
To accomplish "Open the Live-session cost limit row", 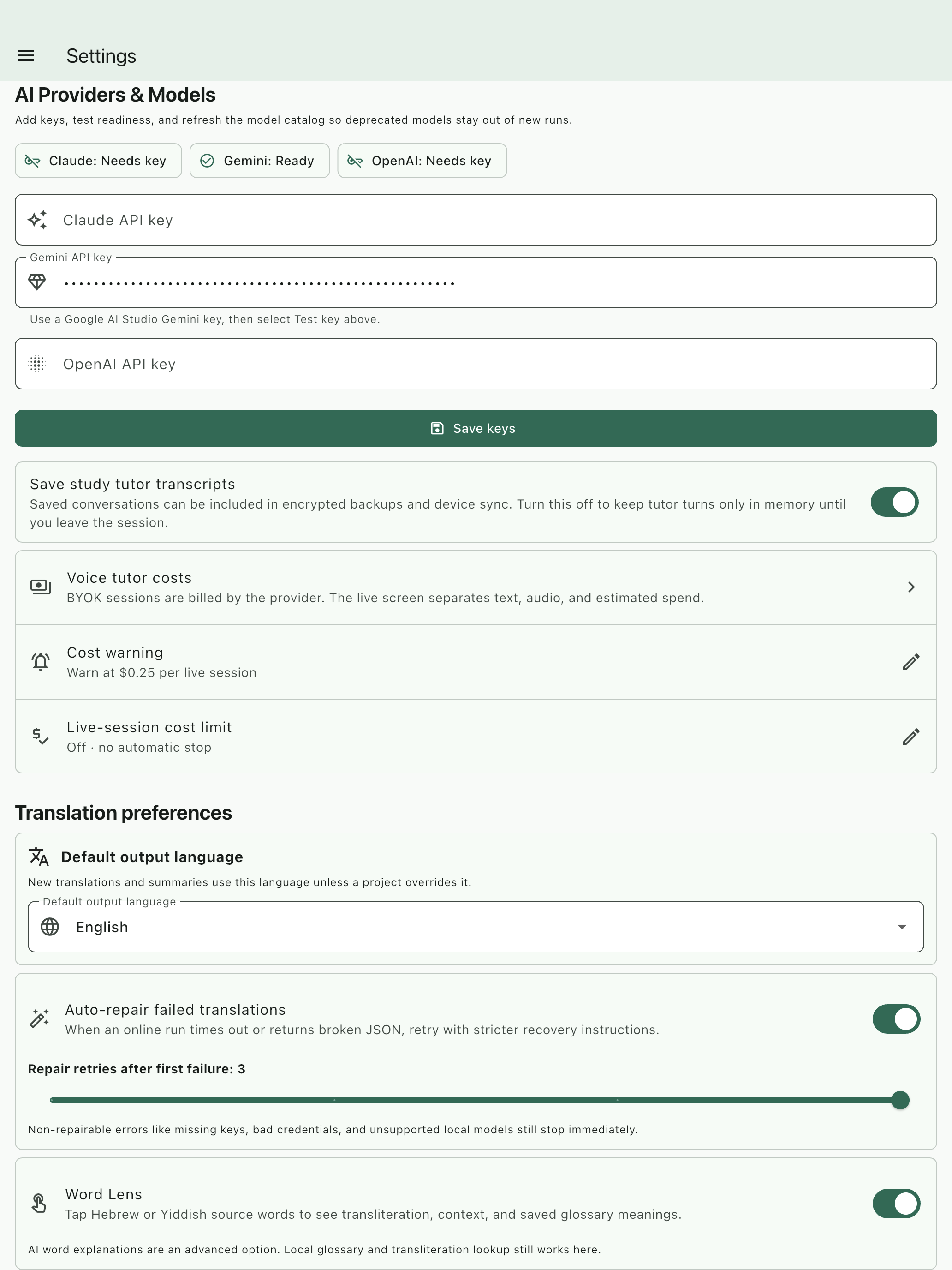I will click(x=476, y=737).
